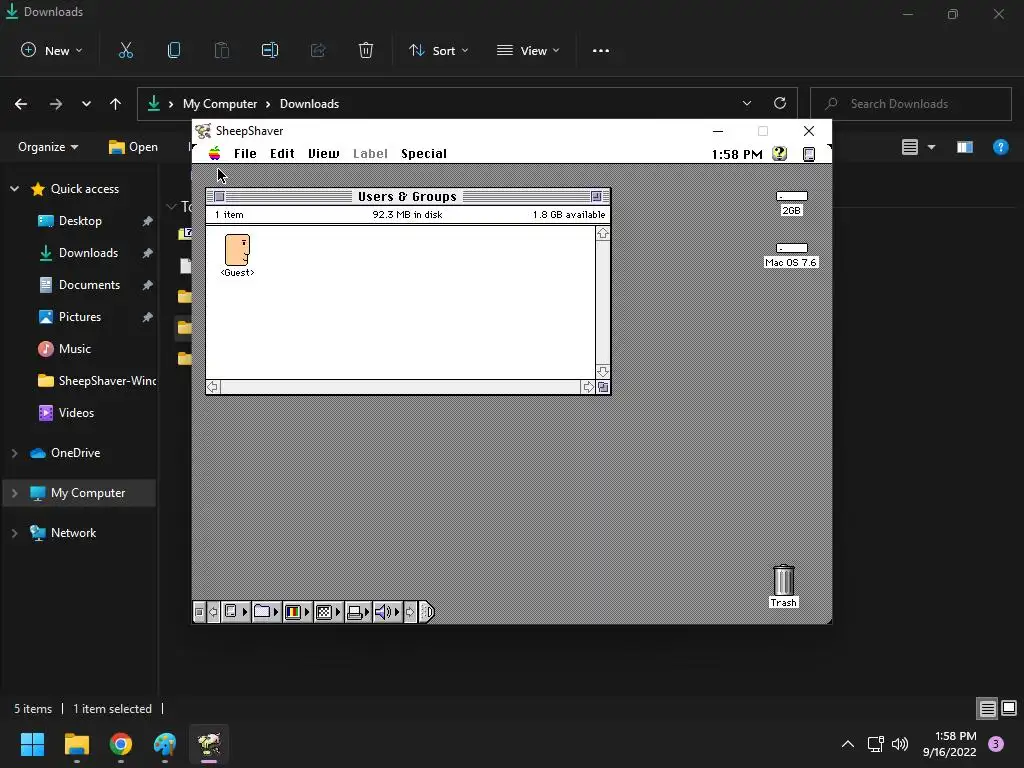The width and height of the screenshot is (1024, 768).
Task: Click the 1:58 PM menu bar clock
Action: coord(737,154)
